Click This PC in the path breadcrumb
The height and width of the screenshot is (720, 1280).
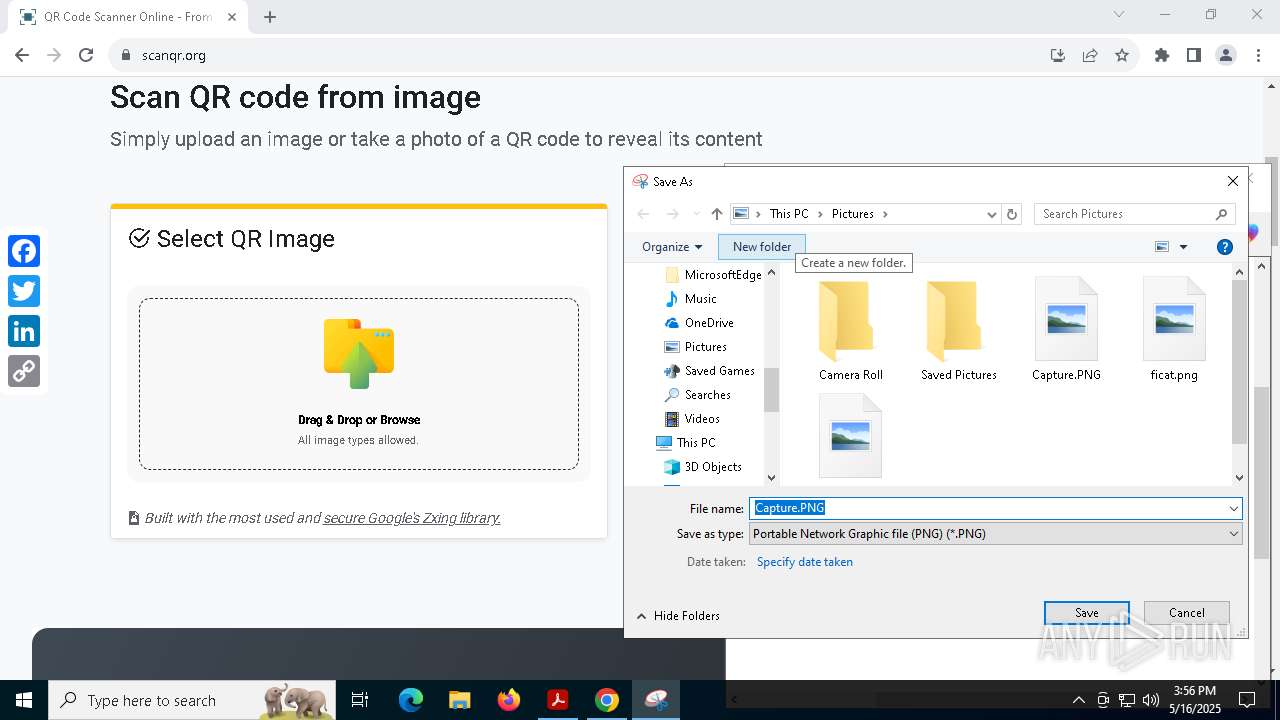[x=789, y=214]
